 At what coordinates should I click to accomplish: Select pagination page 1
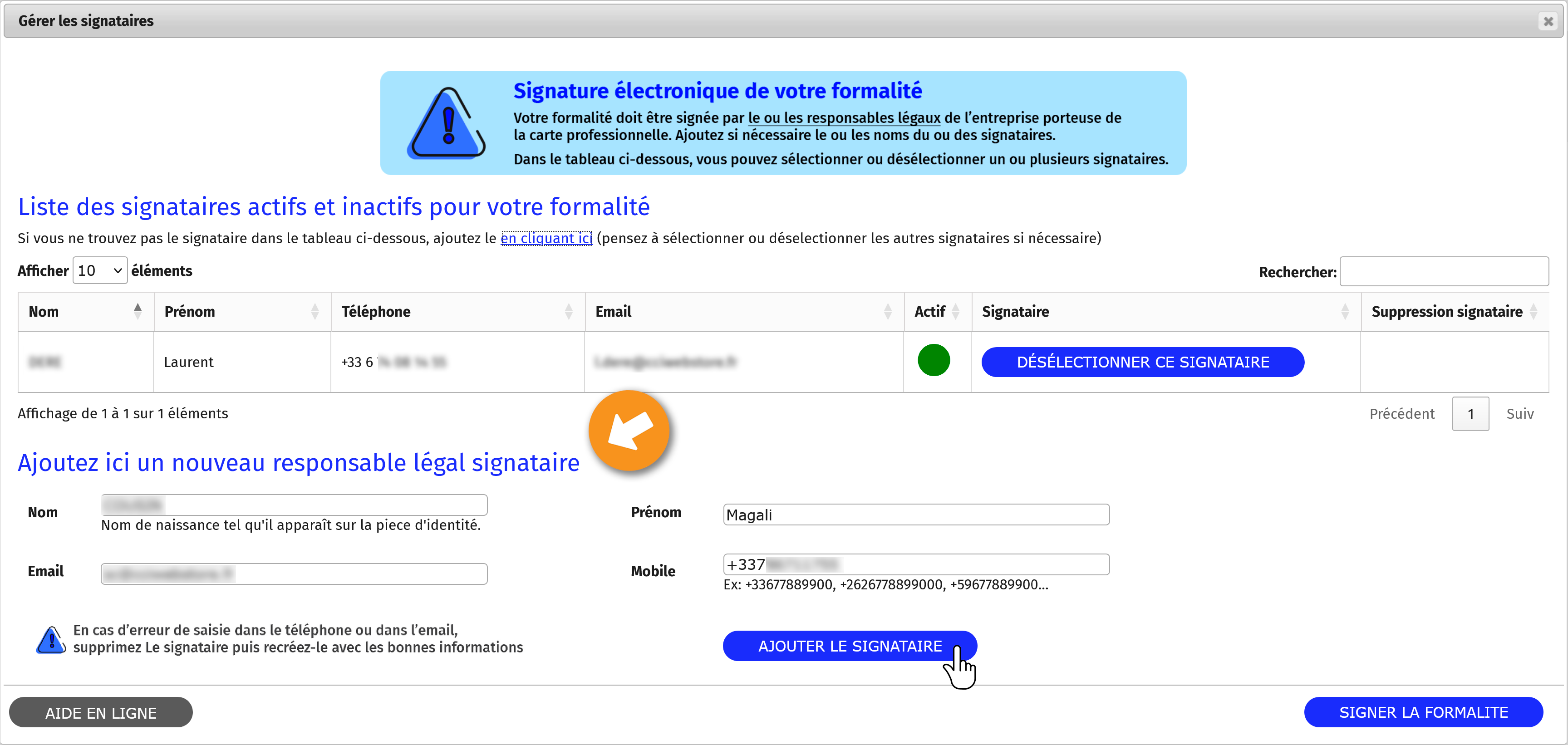[1470, 414]
